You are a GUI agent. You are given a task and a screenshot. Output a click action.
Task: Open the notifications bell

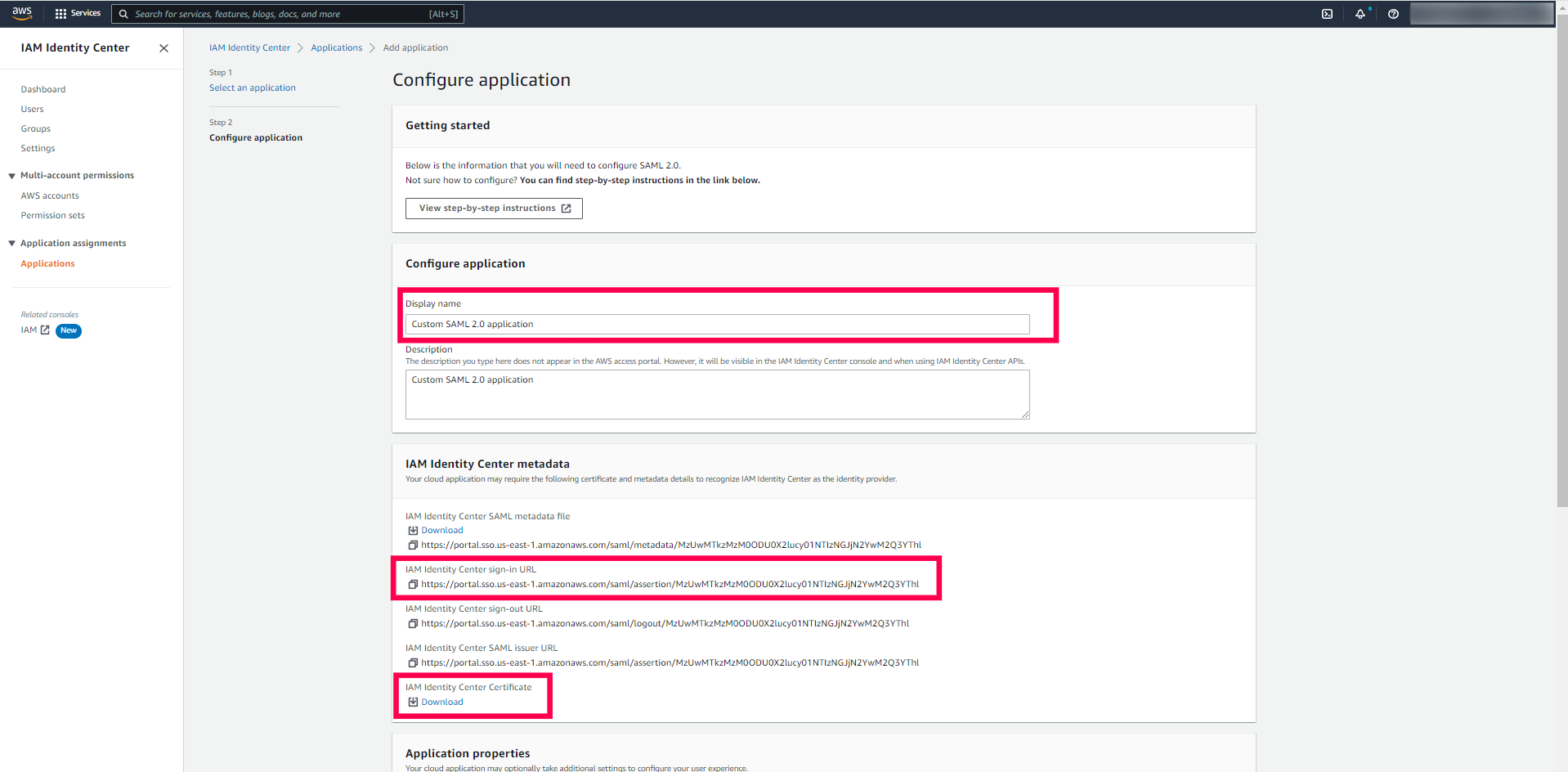click(x=1360, y=14)
